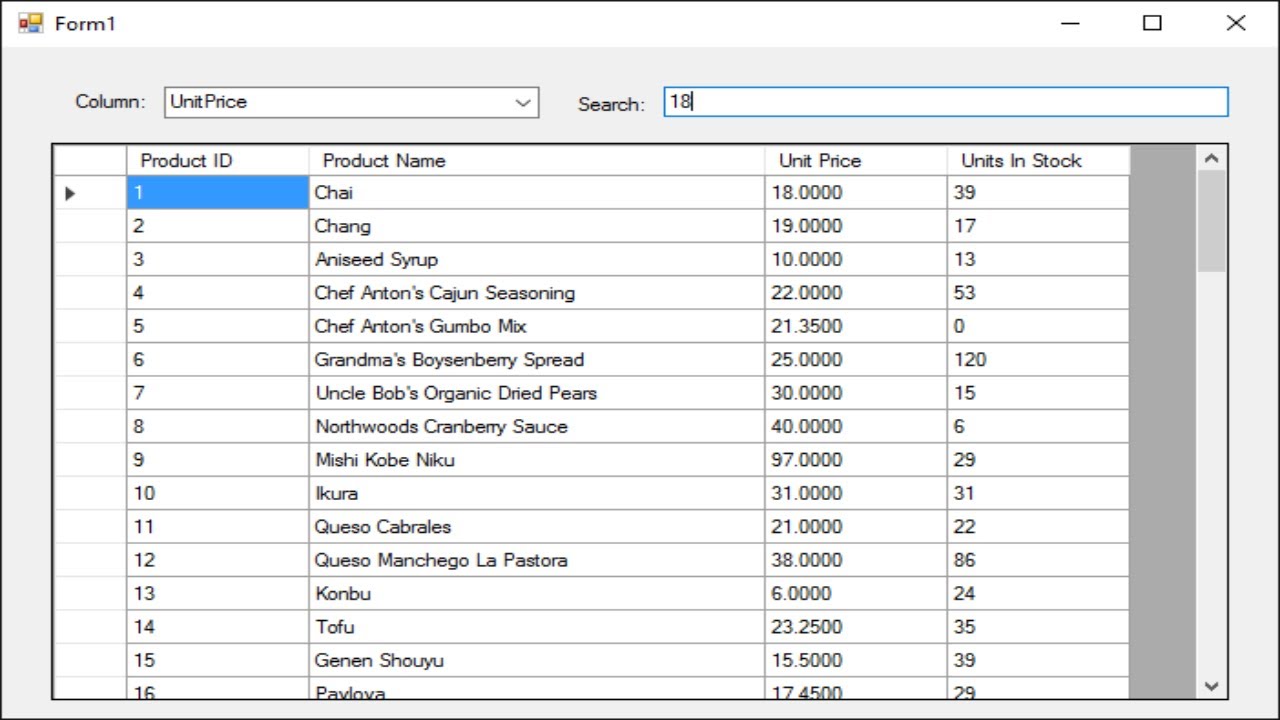Click the vertical scrollbar thumb
The height and width of the screenshot is (720, 1280).
[x=1211, y=221]
